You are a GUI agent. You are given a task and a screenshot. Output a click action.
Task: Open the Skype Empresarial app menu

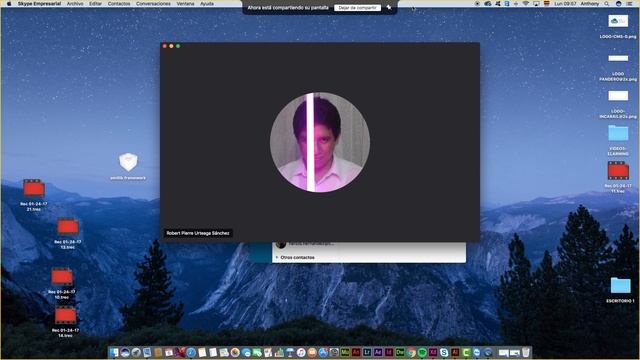point(39,4)
